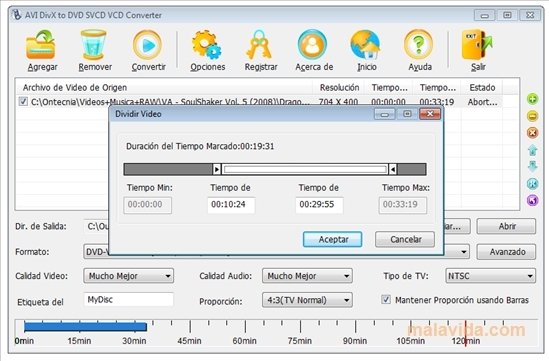Click the red marker on disc timeline
The image size is (549, 361).
tap(466, 333)
